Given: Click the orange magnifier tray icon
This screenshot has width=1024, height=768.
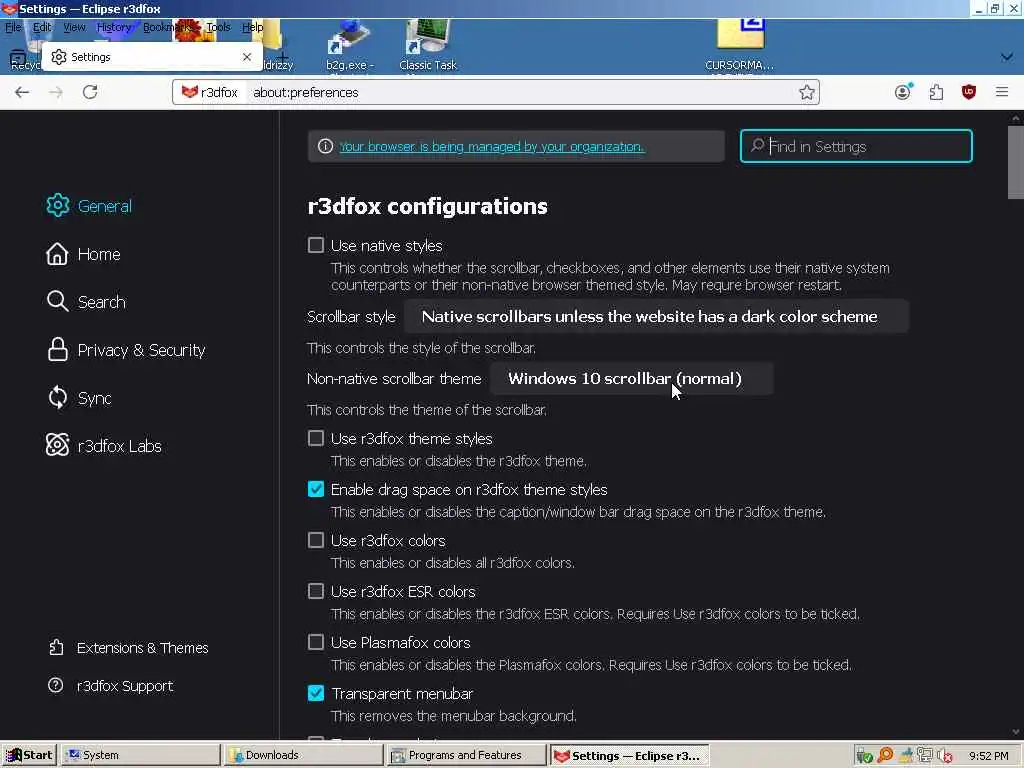Looking at the screenshot, I should click(885, 756).
